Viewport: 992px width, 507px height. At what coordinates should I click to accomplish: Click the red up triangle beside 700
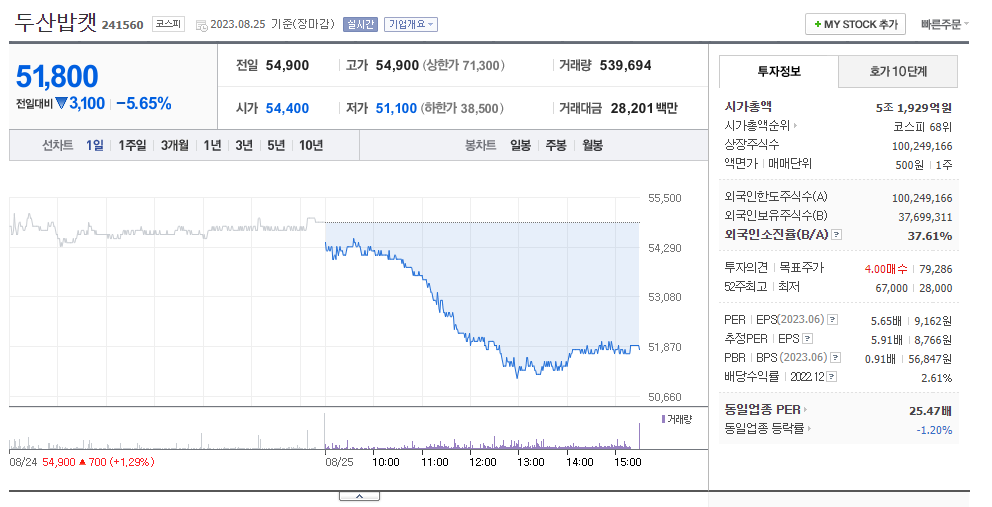82,462
